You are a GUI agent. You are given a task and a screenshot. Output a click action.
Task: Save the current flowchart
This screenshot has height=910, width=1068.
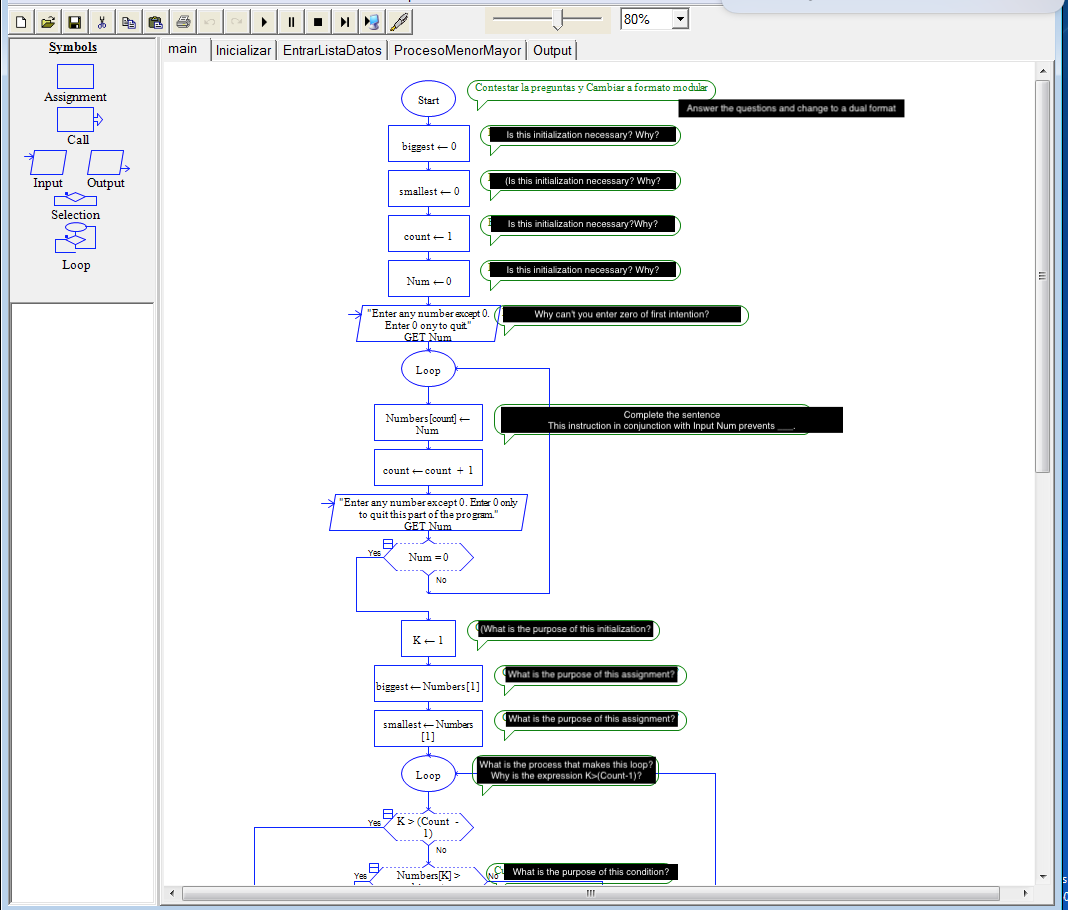pyautogui.click(x=74, y=20)
